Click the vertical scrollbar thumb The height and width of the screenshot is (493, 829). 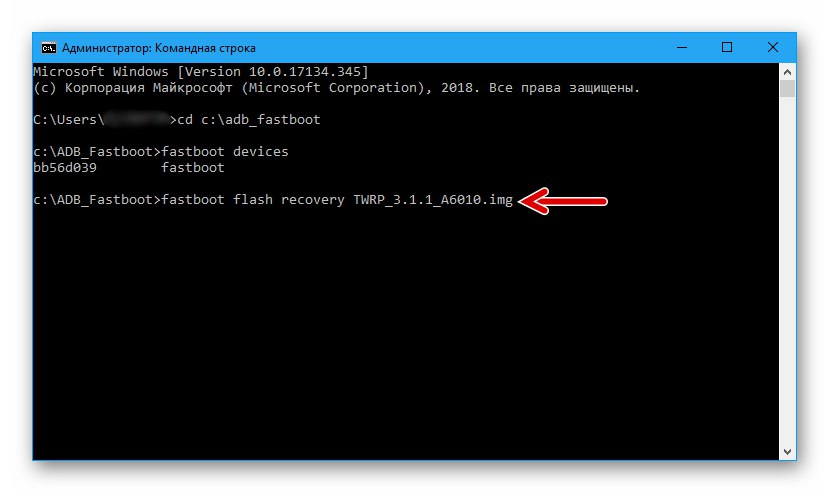pos(788,90)
